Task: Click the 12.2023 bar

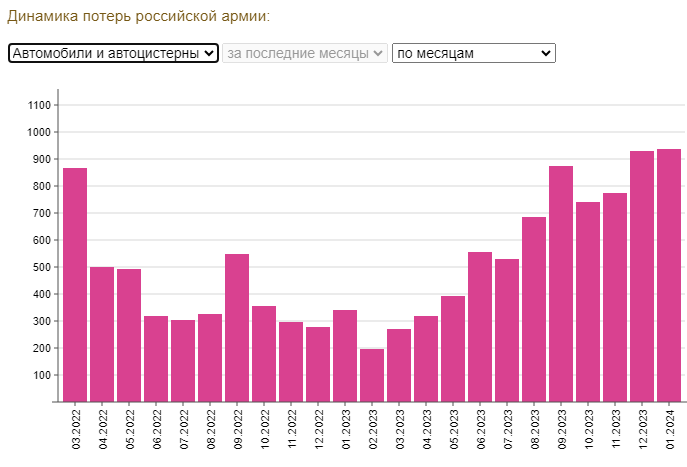Action: (x=642, y=276)
